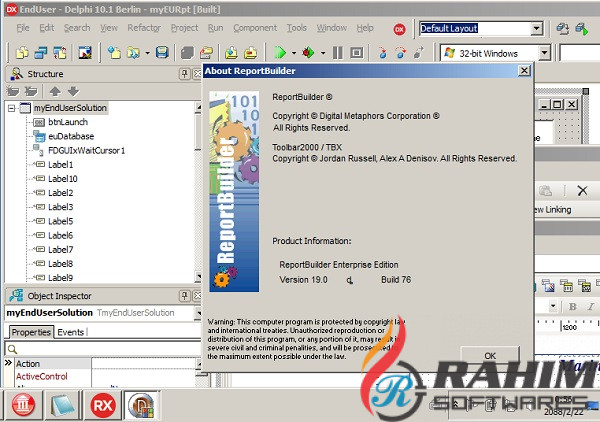Open the Search menu
The width and height of the screenshot is (600, 422).
pyautogui.click(x=77, y=28)
